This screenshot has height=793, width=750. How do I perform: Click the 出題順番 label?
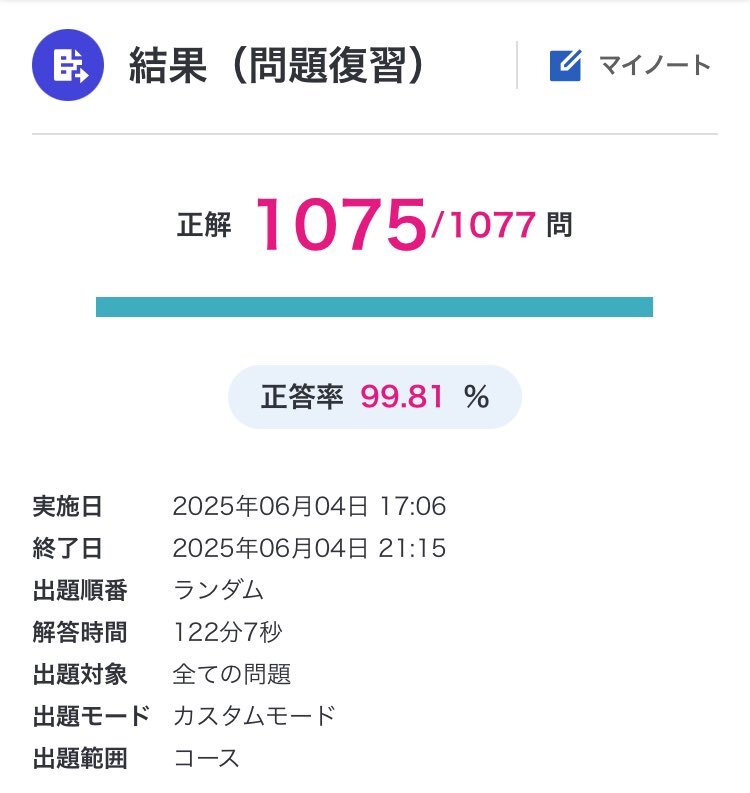[80, 590]
